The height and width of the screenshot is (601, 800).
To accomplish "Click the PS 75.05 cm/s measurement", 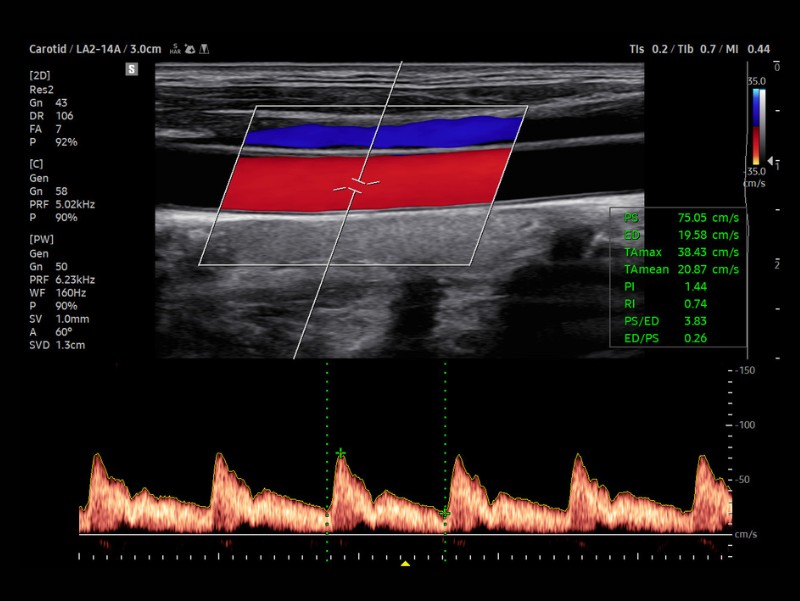I will point(681,218).
